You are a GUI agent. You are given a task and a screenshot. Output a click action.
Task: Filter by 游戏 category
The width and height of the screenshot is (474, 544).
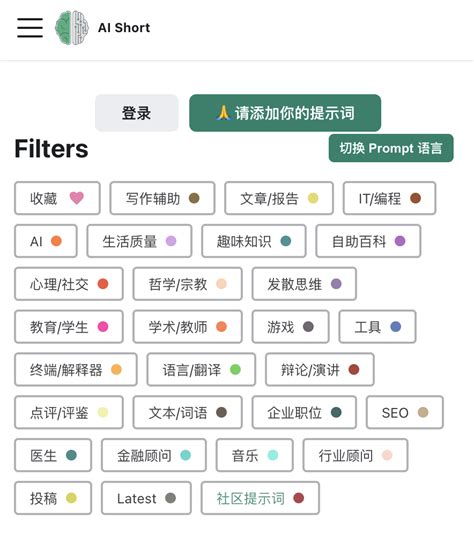pyautogui.click(x=290, y=326)
